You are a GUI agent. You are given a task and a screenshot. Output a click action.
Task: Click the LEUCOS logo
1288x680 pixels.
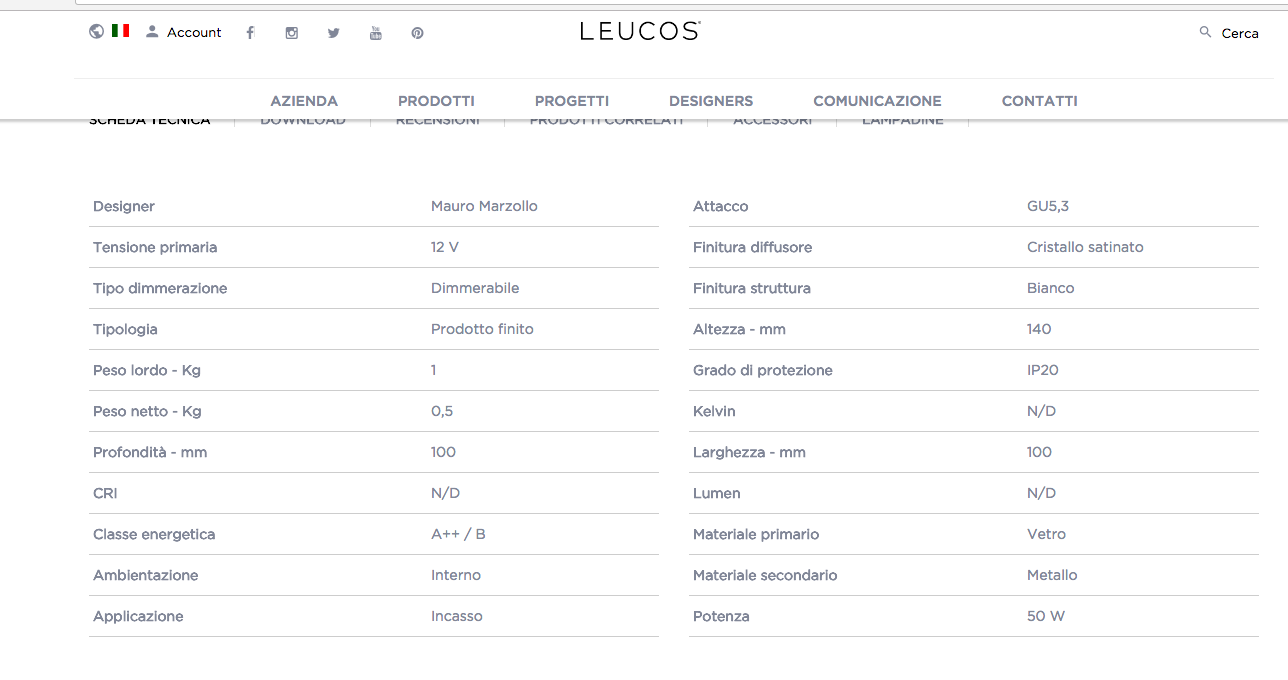coord(640,31)
